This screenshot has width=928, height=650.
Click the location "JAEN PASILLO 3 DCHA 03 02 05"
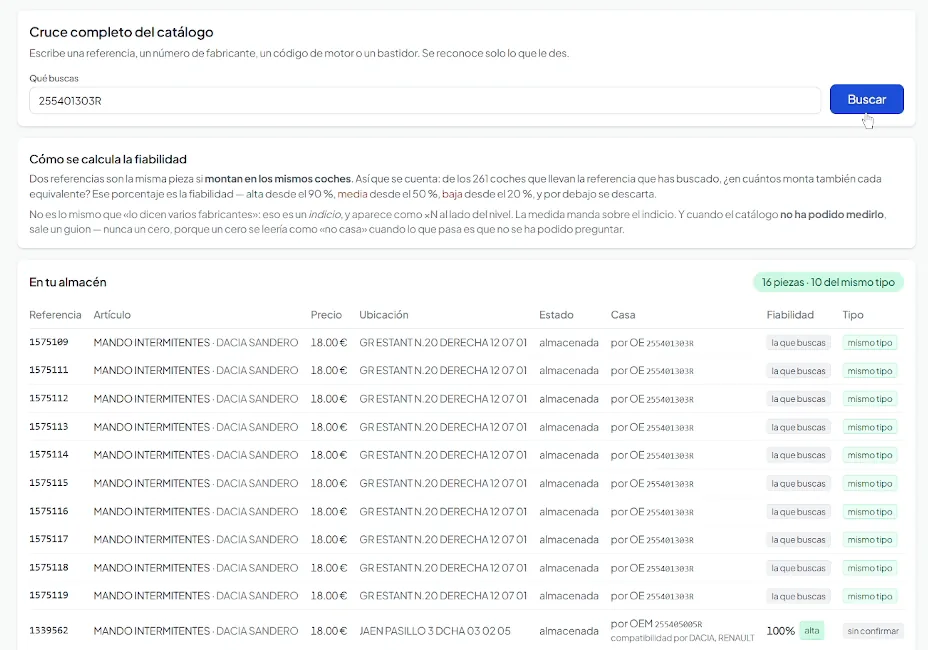click(x=435, y=631)
